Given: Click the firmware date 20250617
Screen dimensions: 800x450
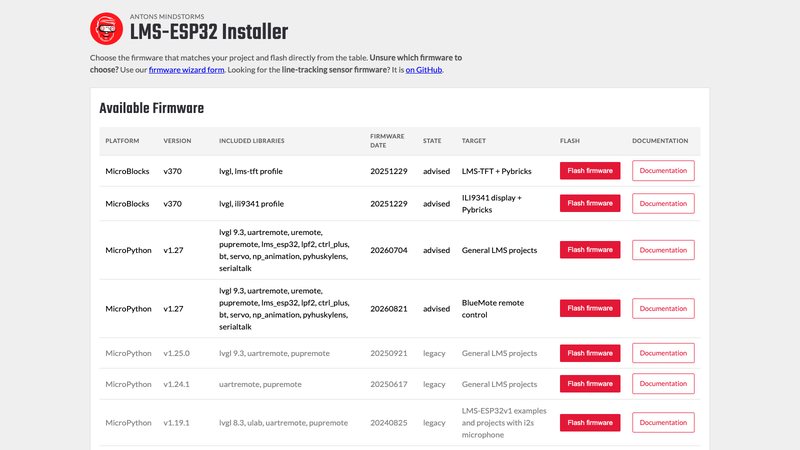Looking at the screenshot, I should coord(389,384).
